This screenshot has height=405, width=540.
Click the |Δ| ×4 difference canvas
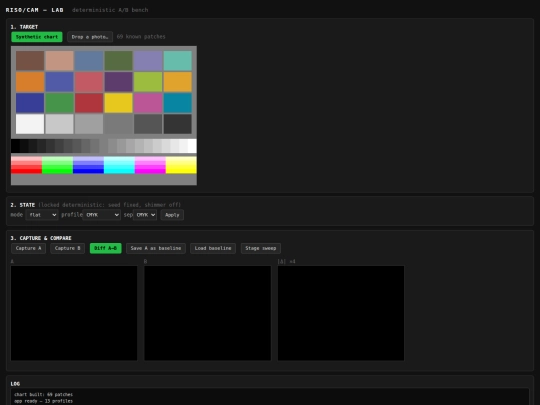[341, 313]
